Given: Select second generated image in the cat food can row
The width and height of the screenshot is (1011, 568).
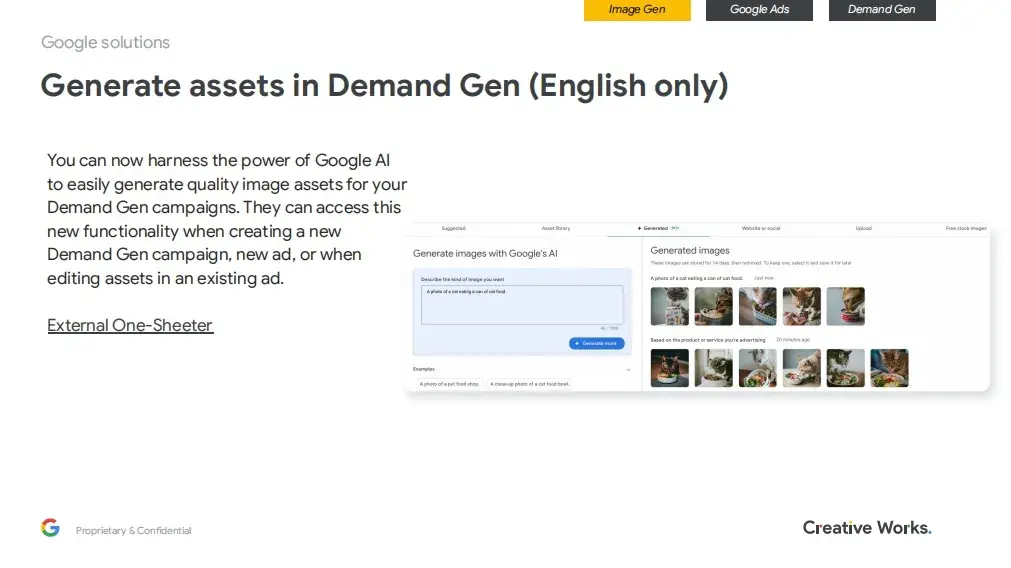Looking at the screenshot, I should pyautogui.click(x=713, y=306).
